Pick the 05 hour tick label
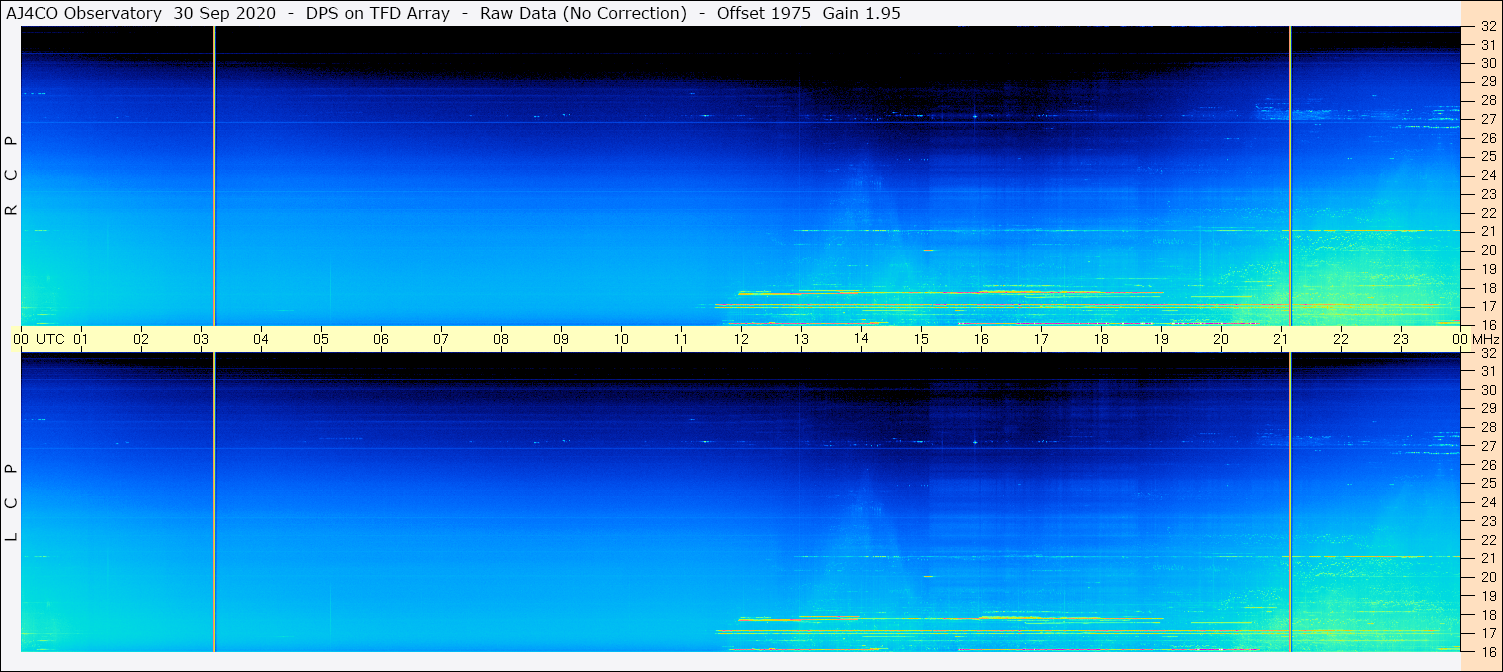 coord(321,339)
